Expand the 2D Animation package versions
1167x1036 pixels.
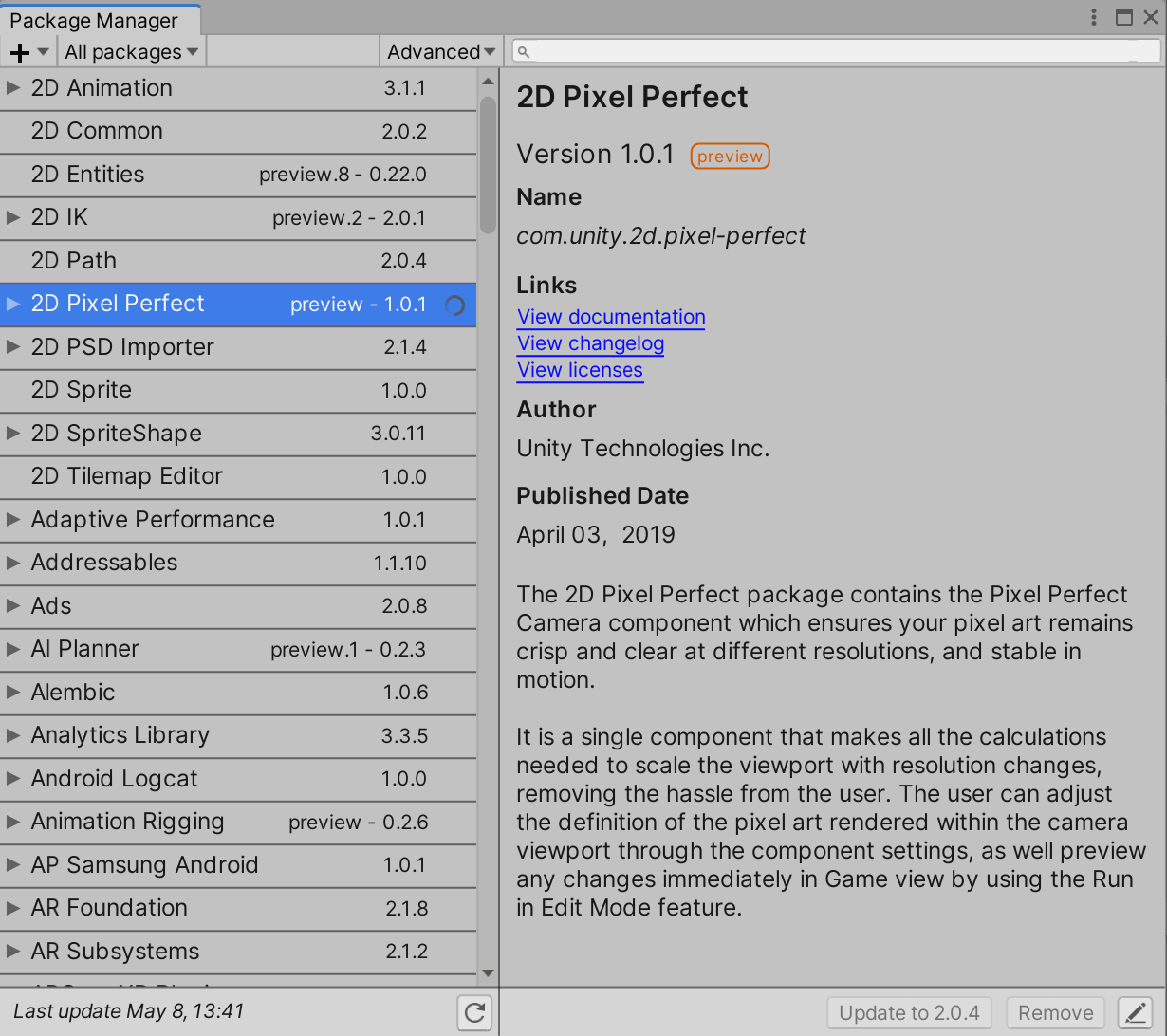pyautogui.click(x=13, y=88)
